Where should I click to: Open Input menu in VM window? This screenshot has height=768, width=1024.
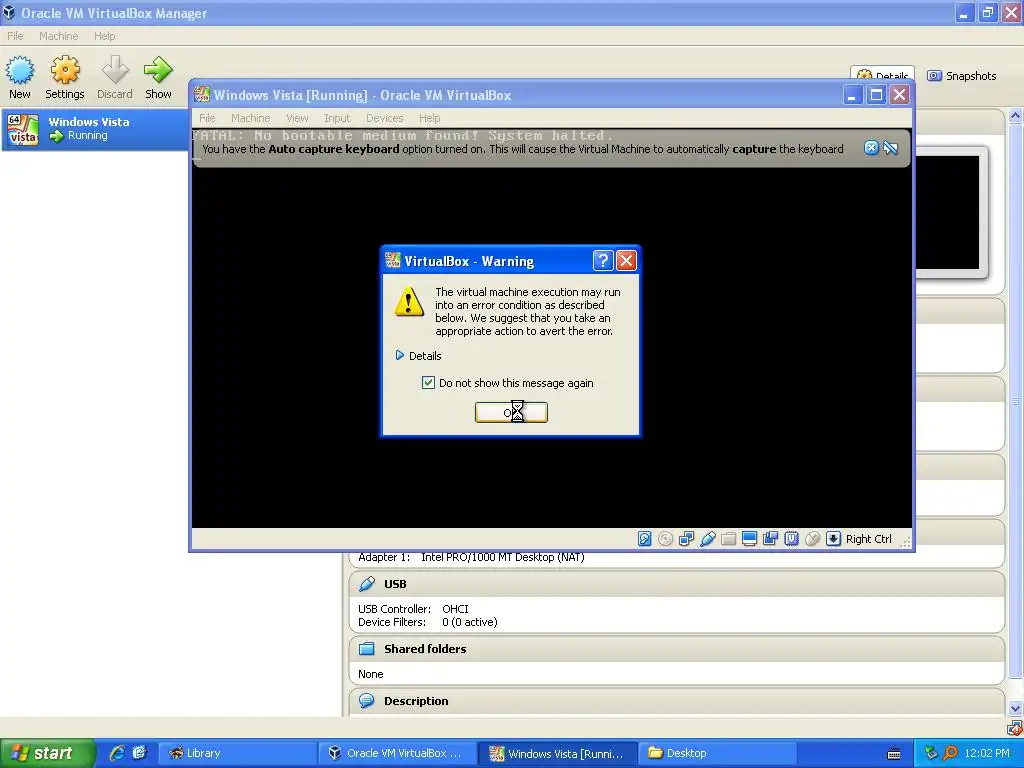coord(337,118)
